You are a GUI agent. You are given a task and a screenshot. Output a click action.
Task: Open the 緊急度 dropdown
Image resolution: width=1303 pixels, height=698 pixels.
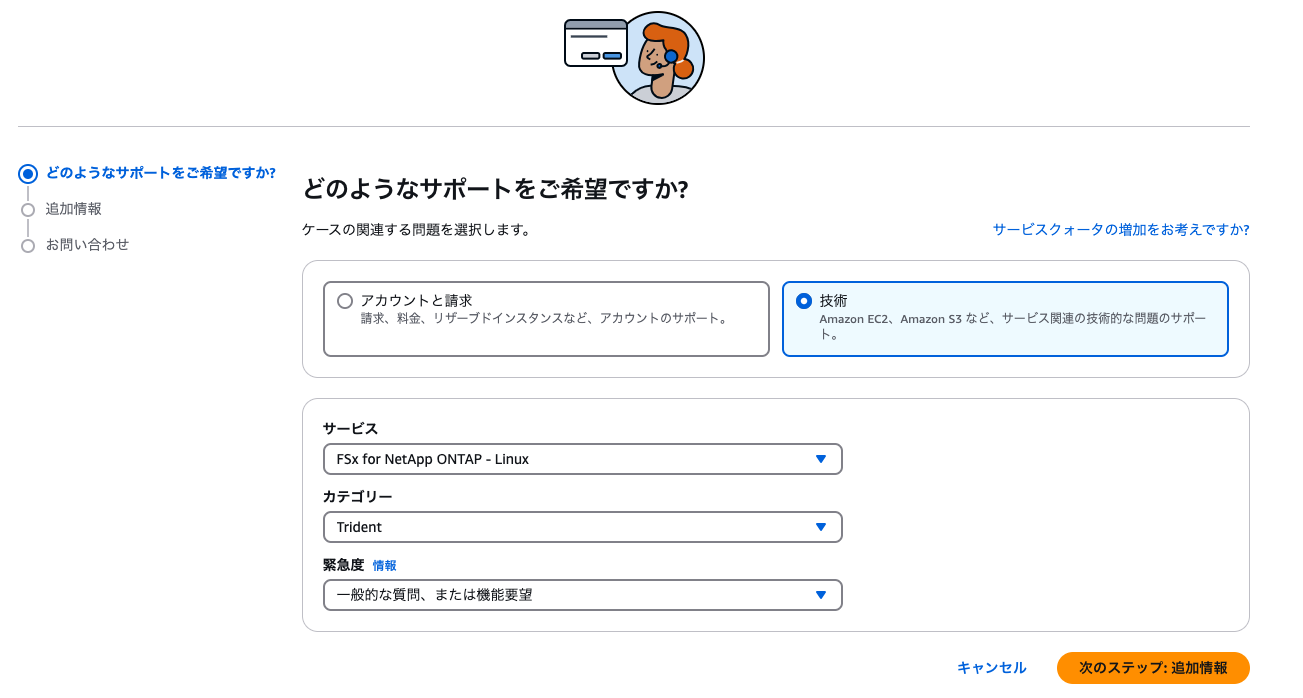click(x=582, y=595)
